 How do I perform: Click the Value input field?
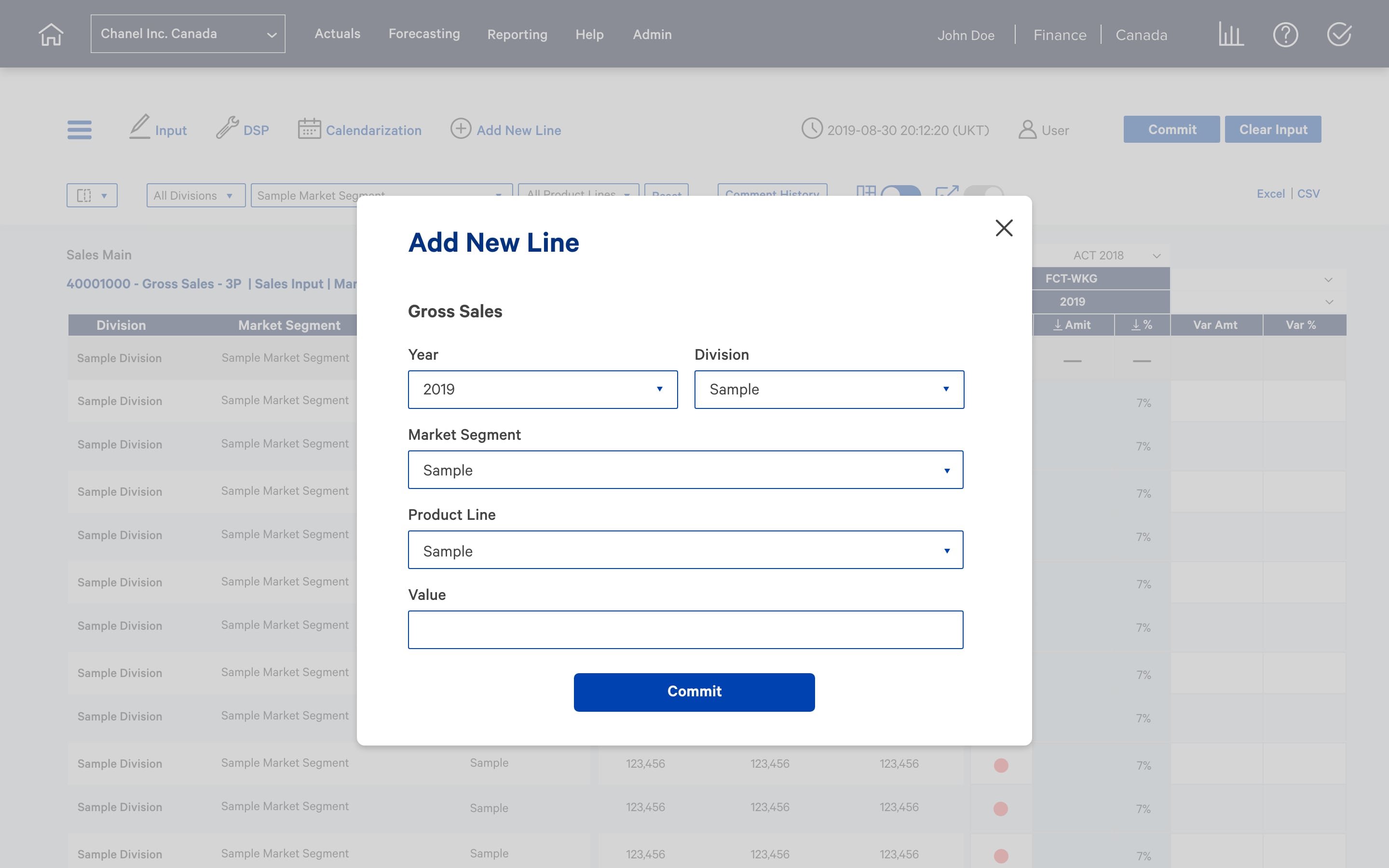pyautogui.click(x=685, y=630)
